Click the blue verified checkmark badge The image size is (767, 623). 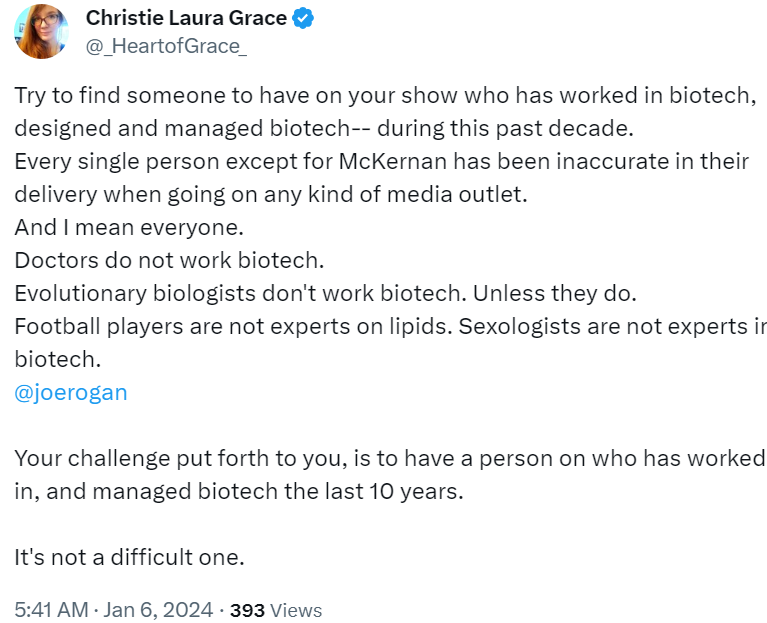point(302,19)
